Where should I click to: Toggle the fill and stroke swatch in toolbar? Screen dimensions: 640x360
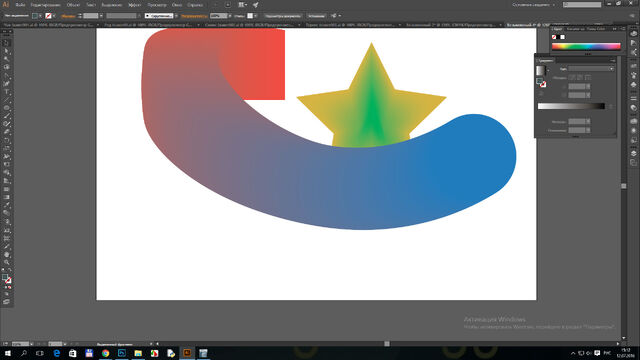tap(7, 280)
